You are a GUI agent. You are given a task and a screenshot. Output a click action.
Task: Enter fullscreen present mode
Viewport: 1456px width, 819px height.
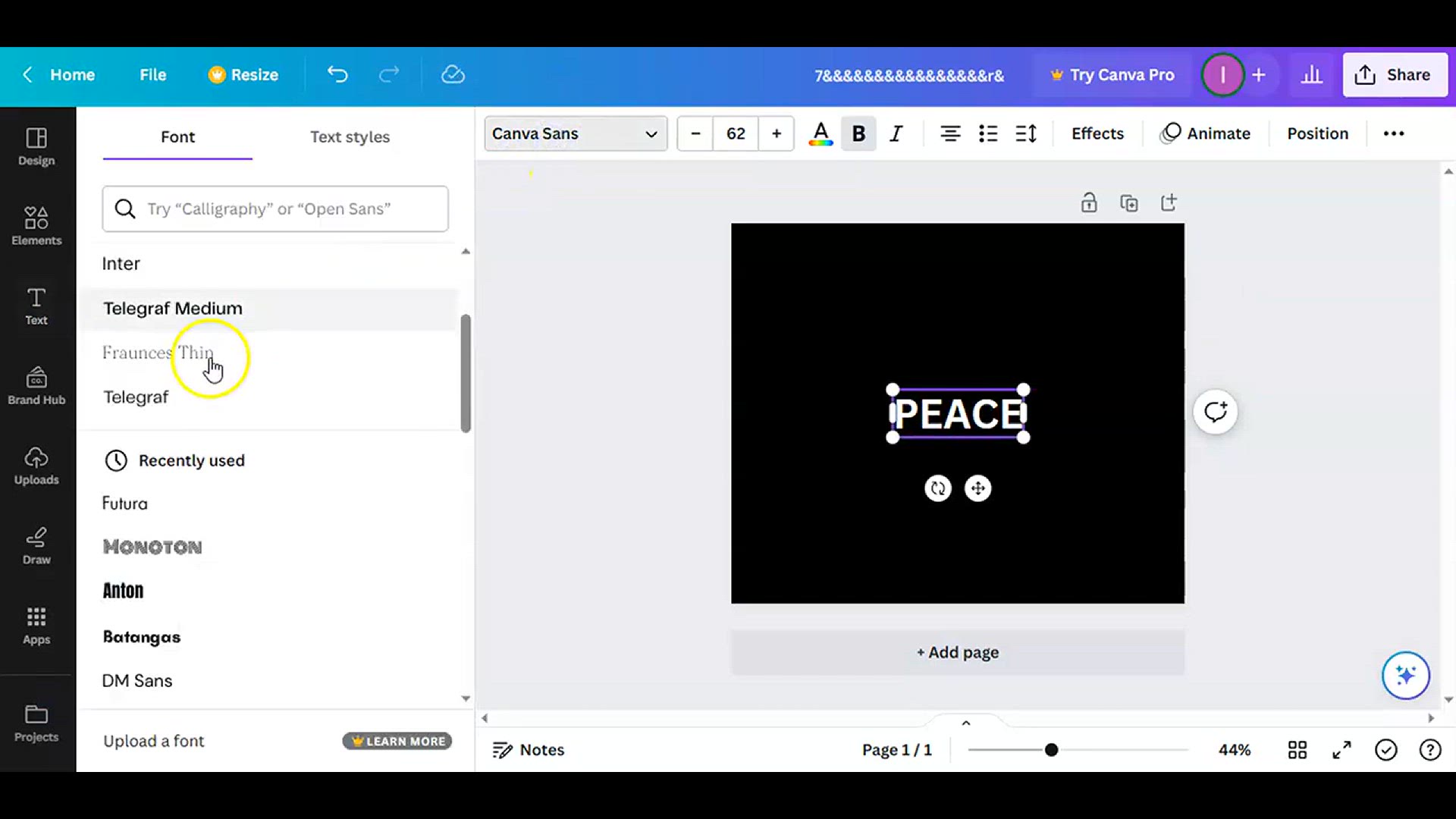point(1341,750)
